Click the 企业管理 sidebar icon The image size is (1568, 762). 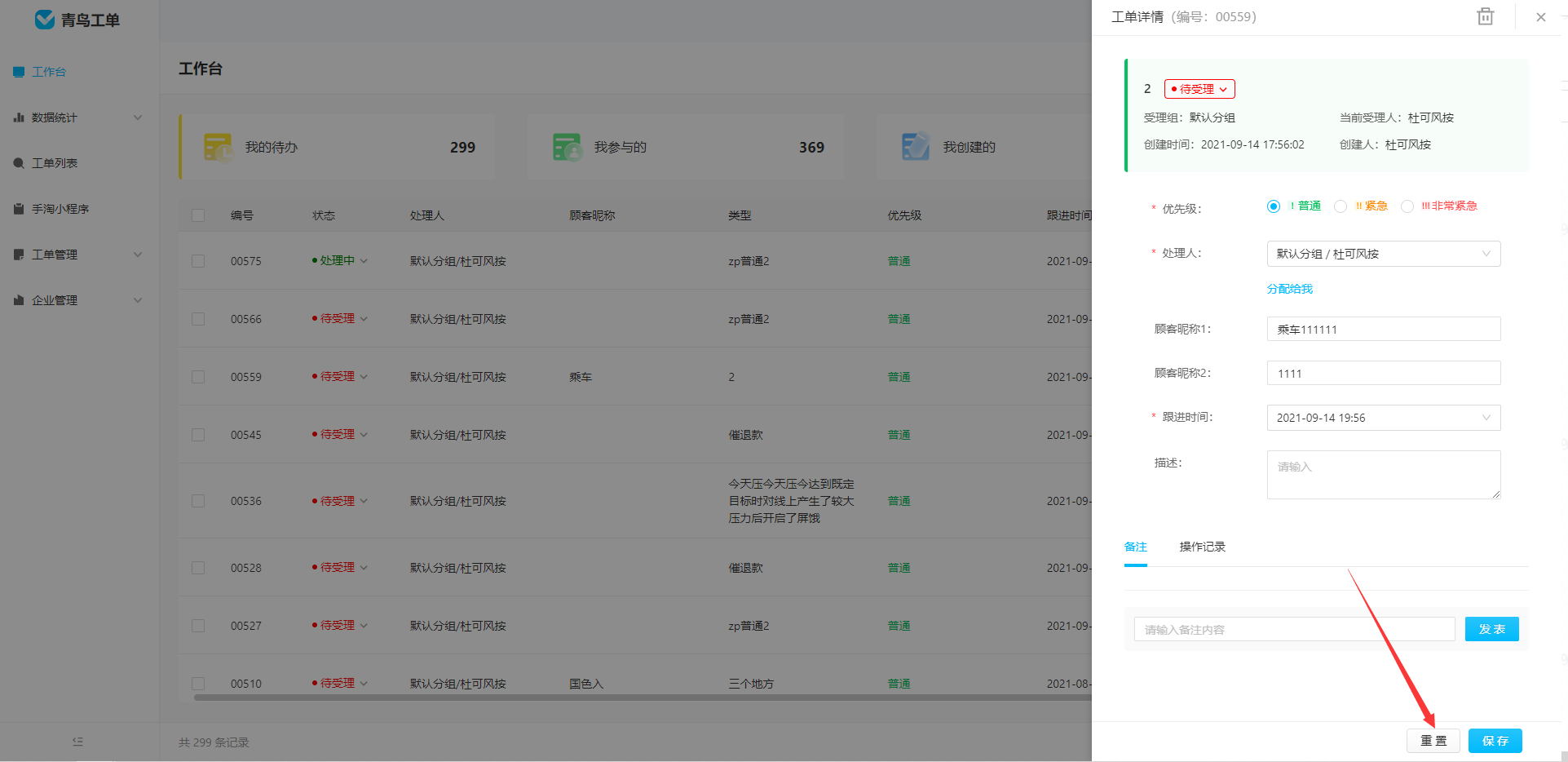[x=19, y=300]
